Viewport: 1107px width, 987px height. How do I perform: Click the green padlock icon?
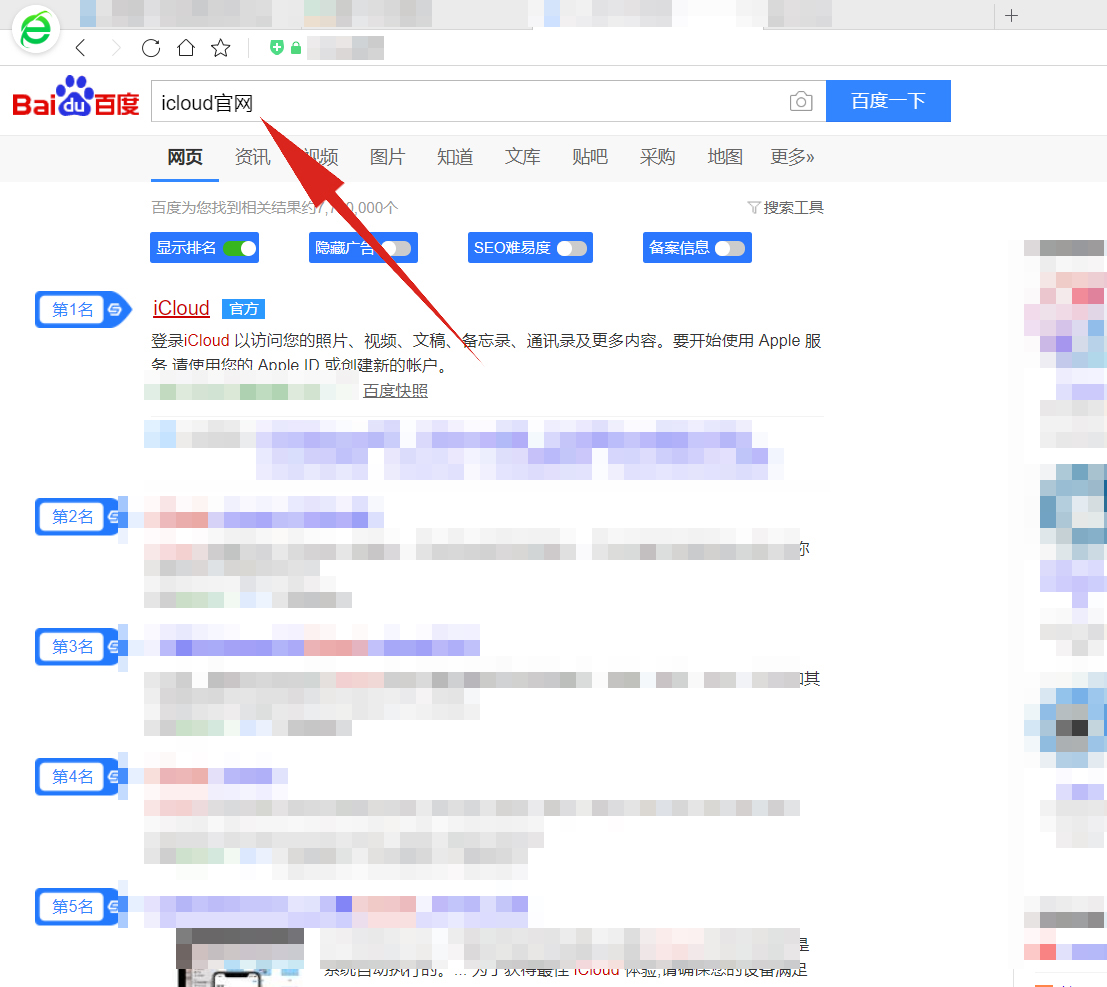pos(296,48)
